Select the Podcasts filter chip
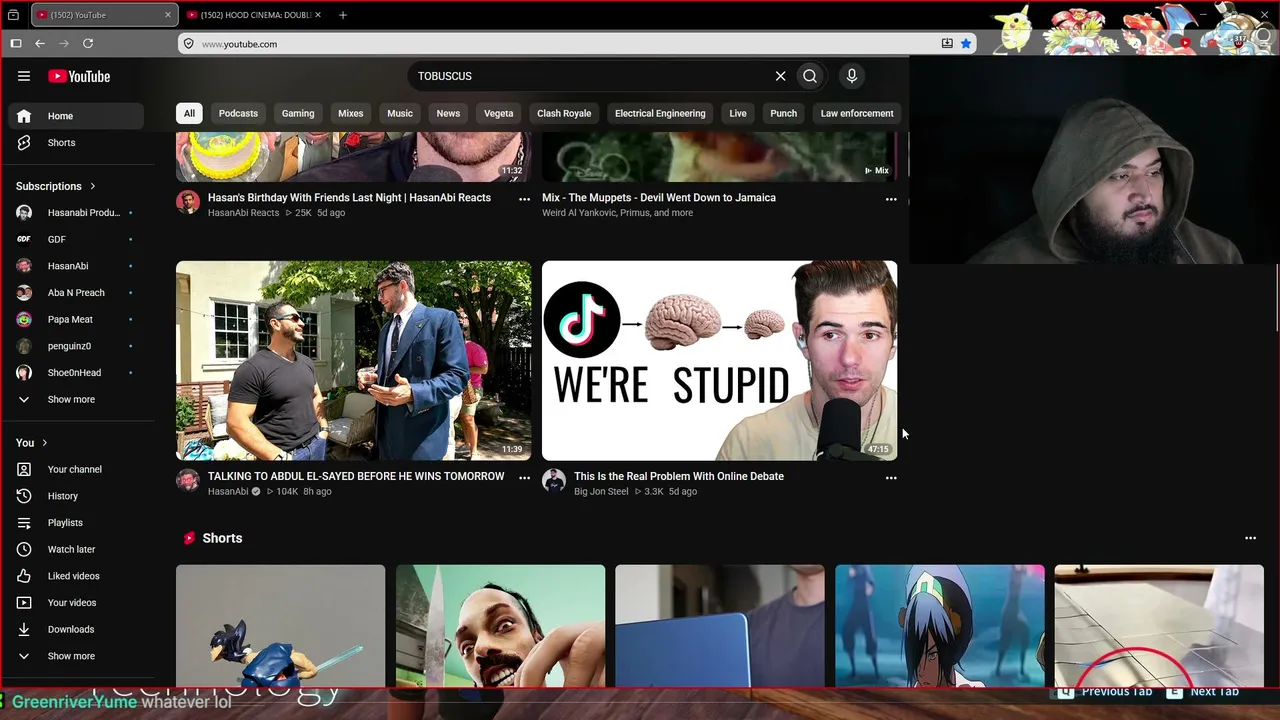 238,113
